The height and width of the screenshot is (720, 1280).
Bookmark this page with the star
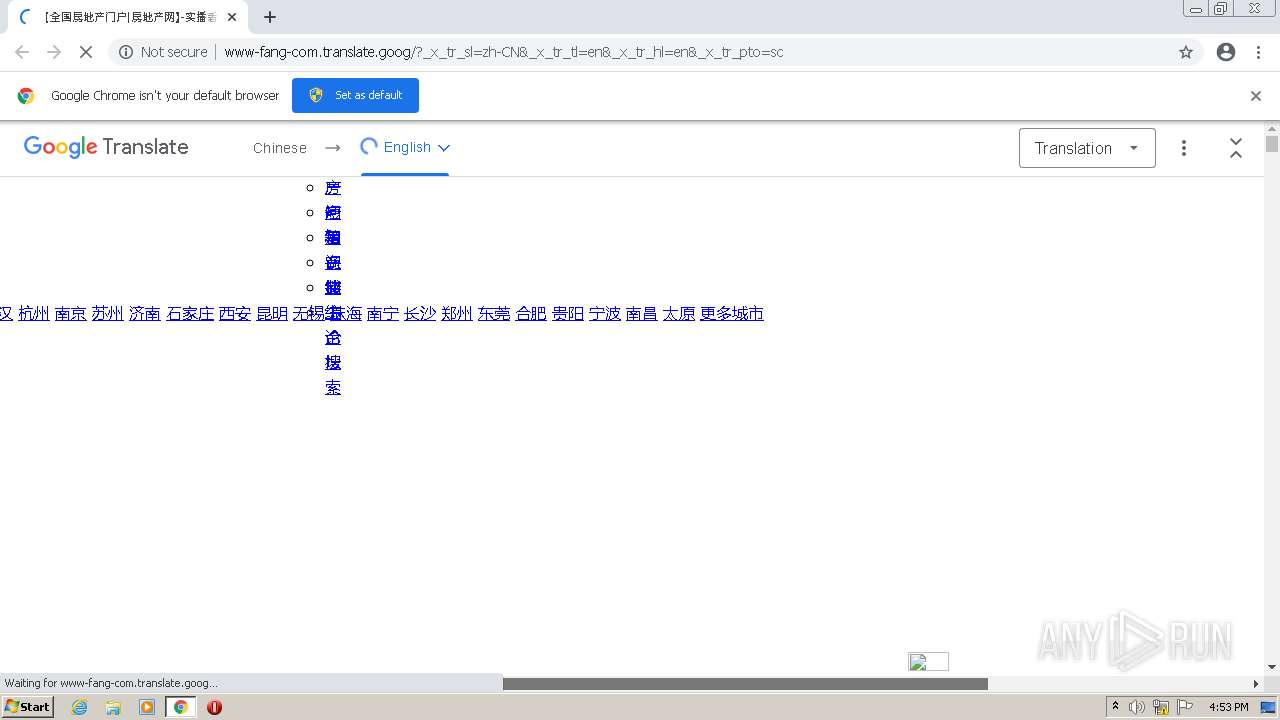(x=1186, y=52)
